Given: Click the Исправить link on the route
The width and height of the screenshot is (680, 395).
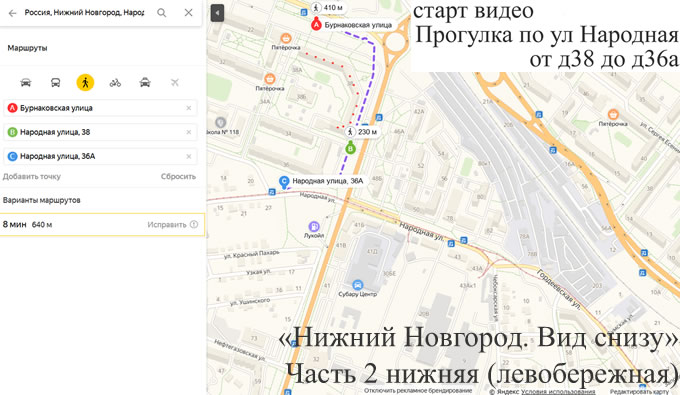Looking at the screenshot, I should 167,225.
